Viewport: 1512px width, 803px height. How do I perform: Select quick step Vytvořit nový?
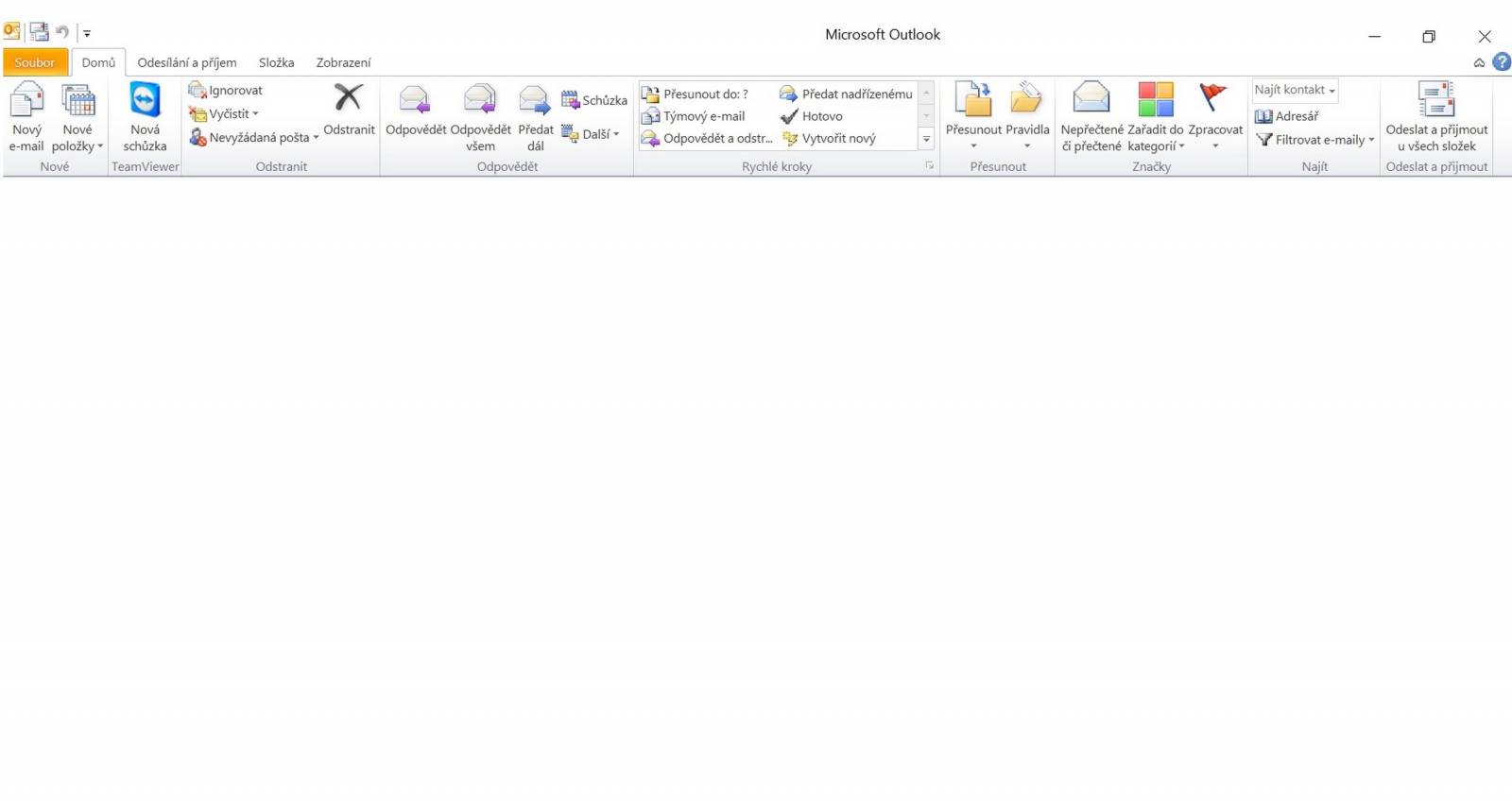pos(828,138)
